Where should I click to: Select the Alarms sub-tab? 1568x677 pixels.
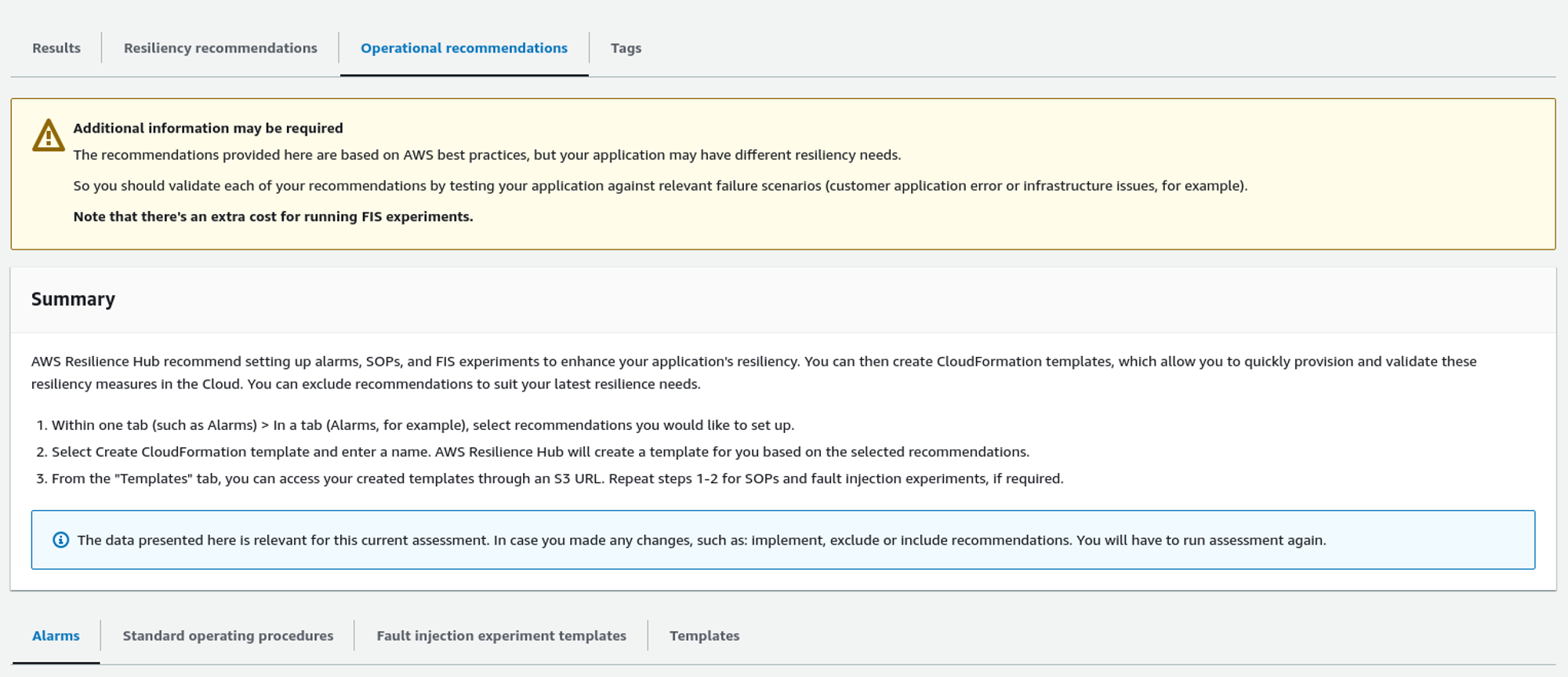point(56,635)
